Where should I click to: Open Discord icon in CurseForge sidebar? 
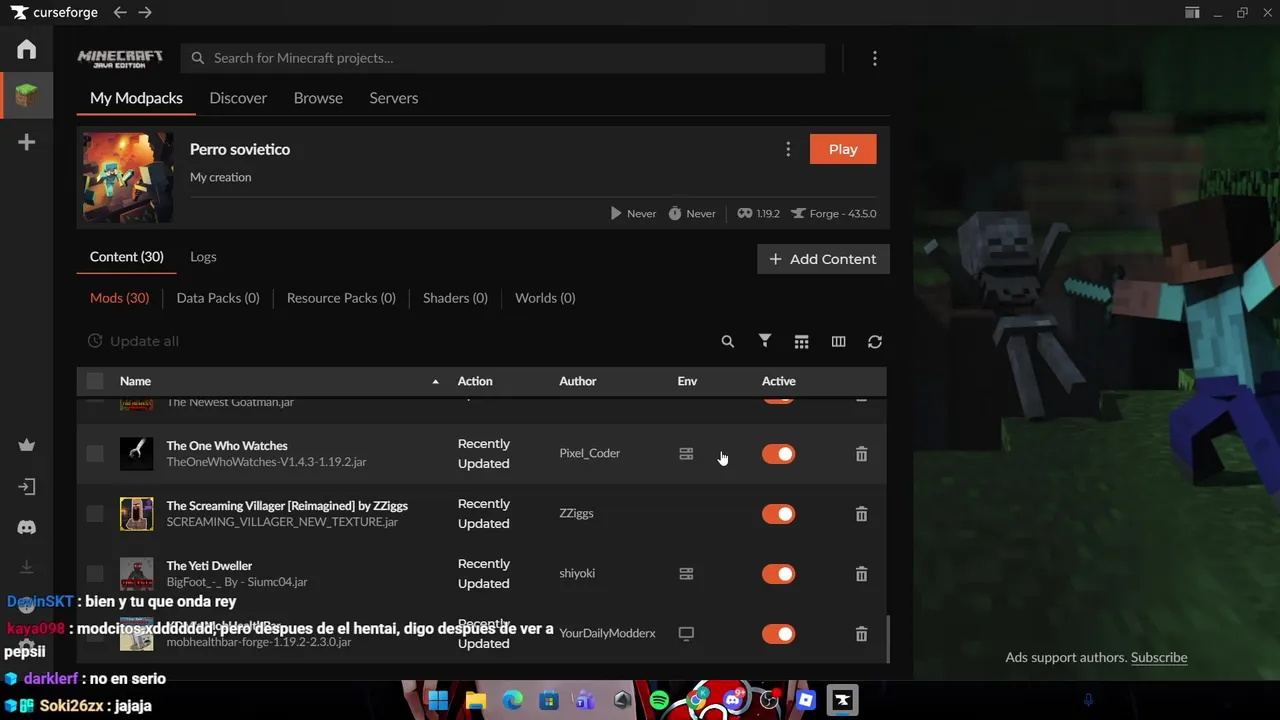coord(27,527)
